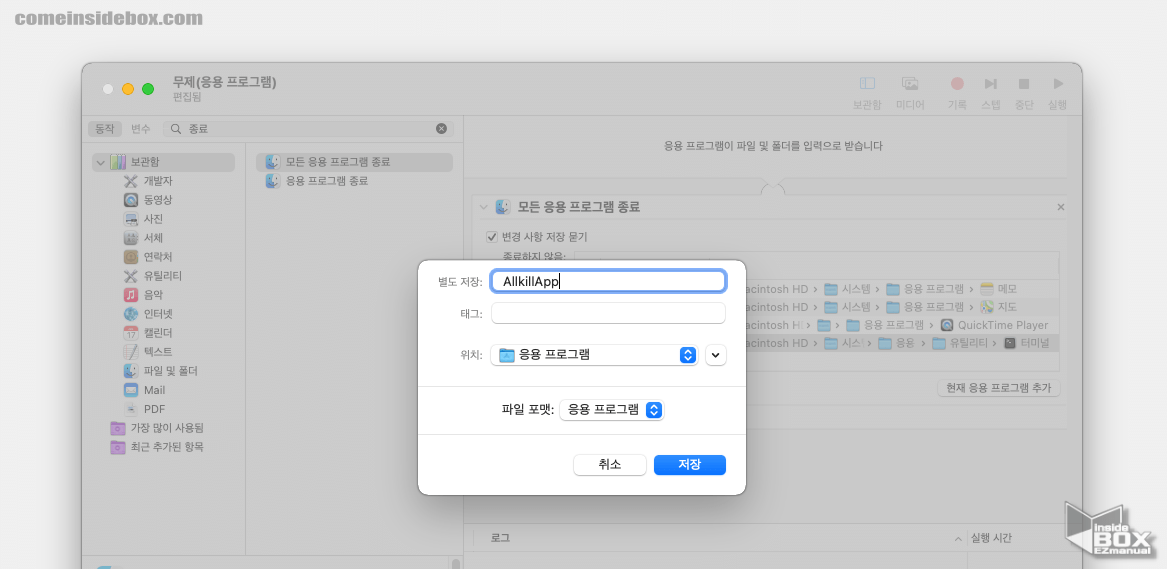Click the 취소 cancel button
The height and width of the screenshot is (569, 1167).
(610, 465)
